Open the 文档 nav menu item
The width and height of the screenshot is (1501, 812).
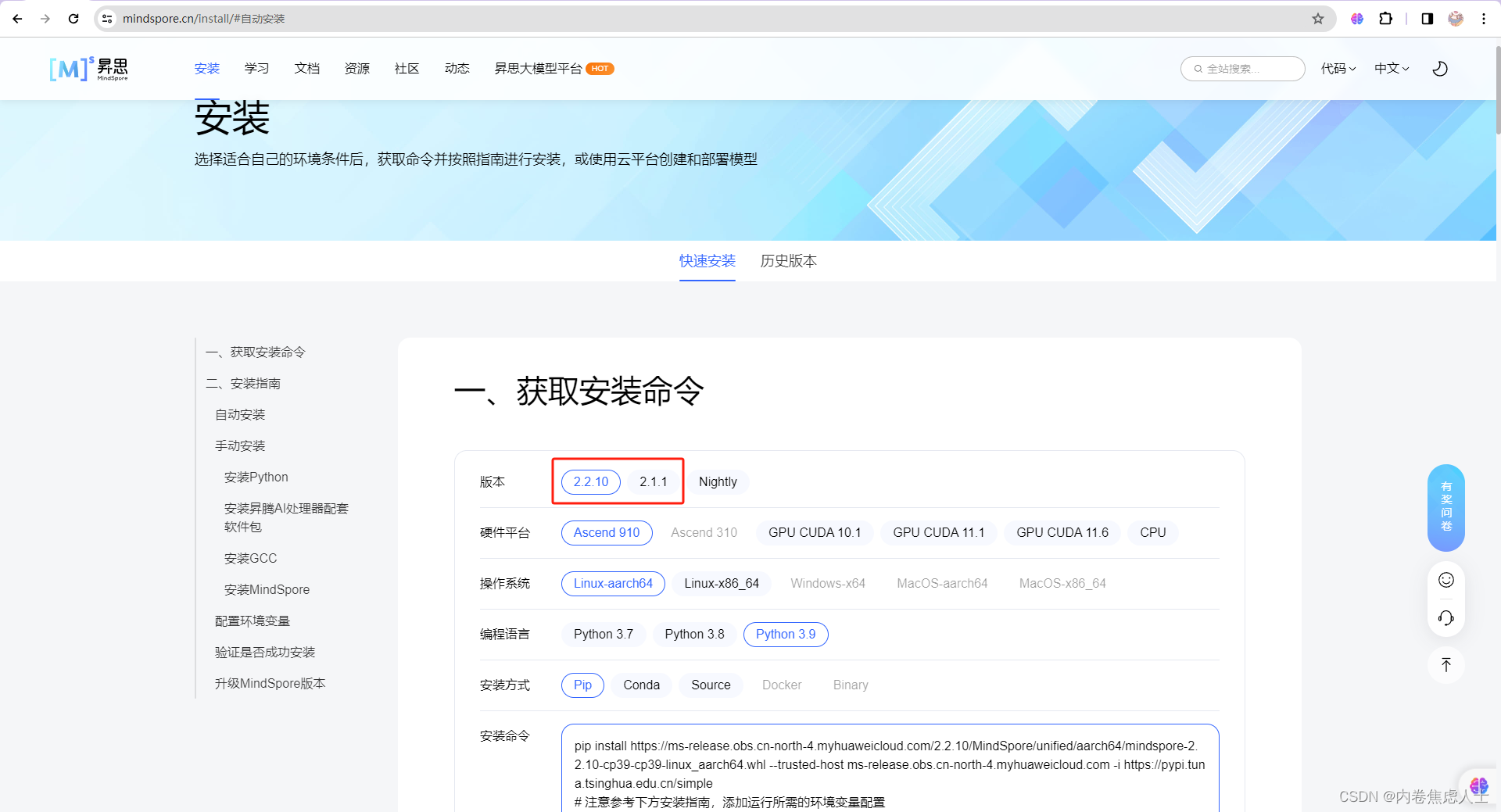pos(307,69)
